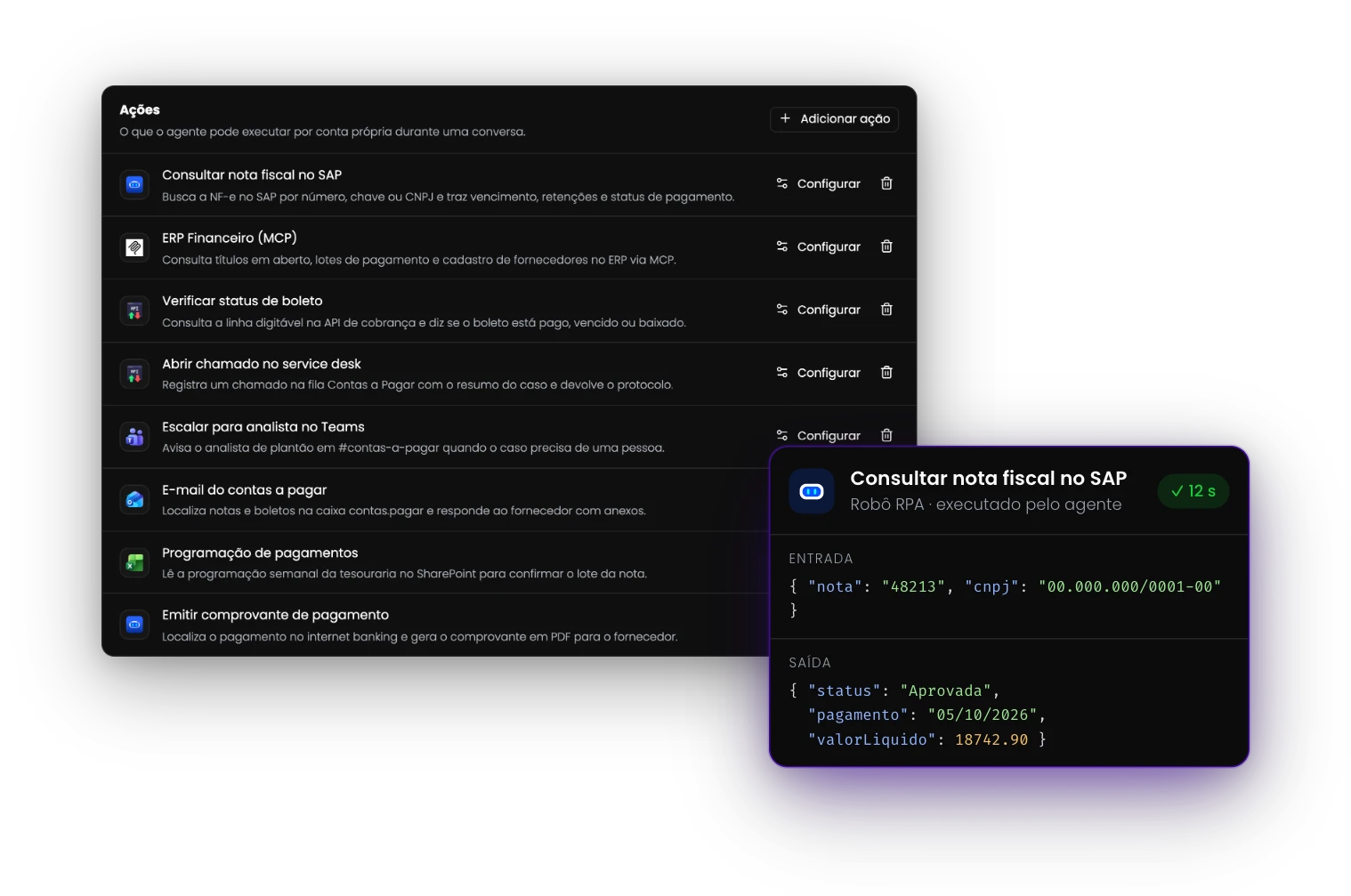Click the green 12 s success badge
The image size is (1351, 896).
(1193, 491)
